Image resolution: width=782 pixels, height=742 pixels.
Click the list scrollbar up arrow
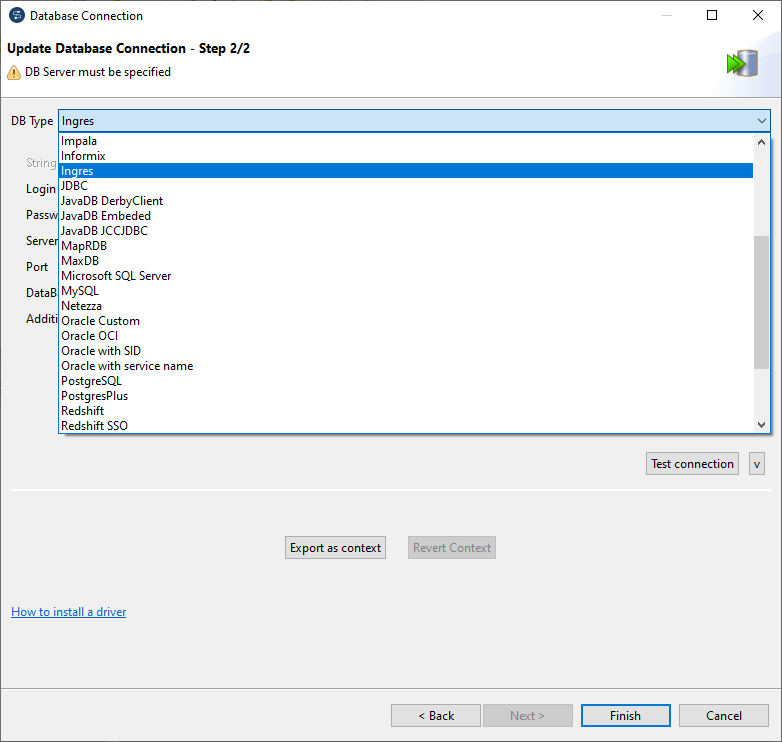pos(761,142)
